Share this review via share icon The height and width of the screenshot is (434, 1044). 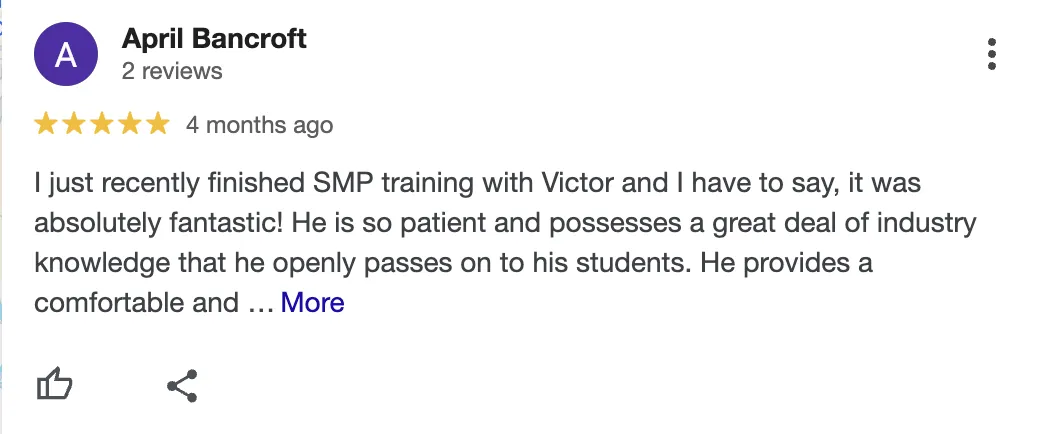[x=181, y=385]
